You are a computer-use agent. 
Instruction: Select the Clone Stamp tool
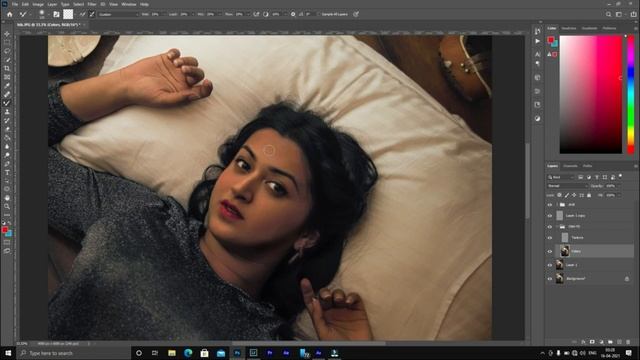coord(7,111)
